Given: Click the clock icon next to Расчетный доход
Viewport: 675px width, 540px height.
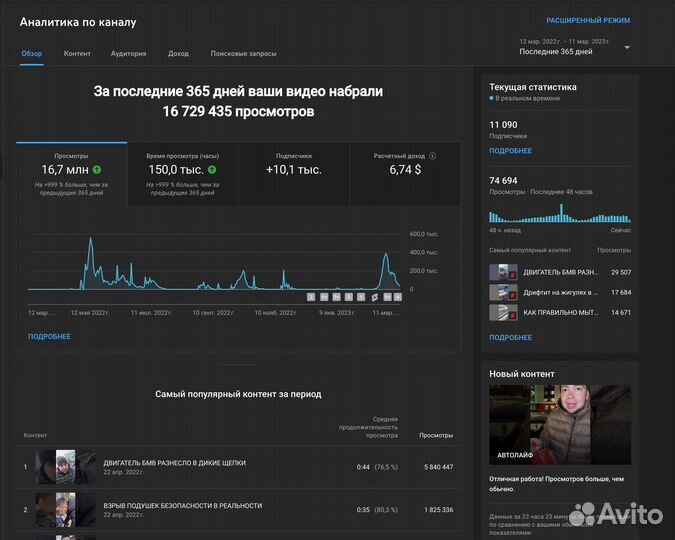Looking at the screenshot, I should click(433, 156).
